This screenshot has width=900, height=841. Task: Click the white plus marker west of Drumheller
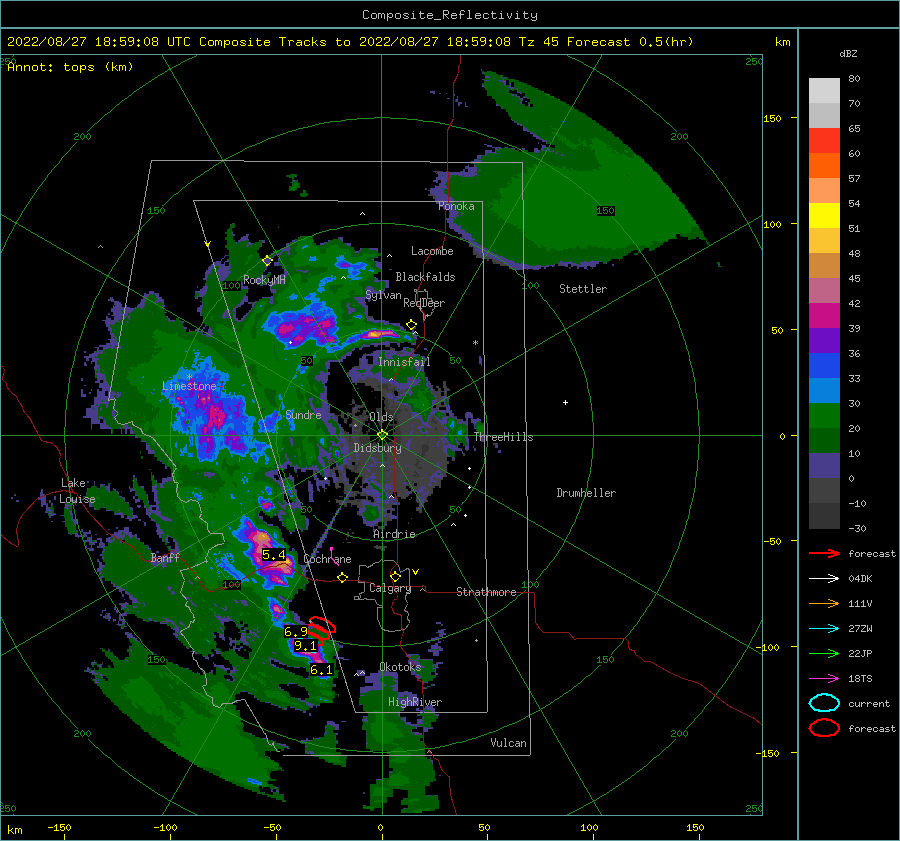(x=565, y=402)
